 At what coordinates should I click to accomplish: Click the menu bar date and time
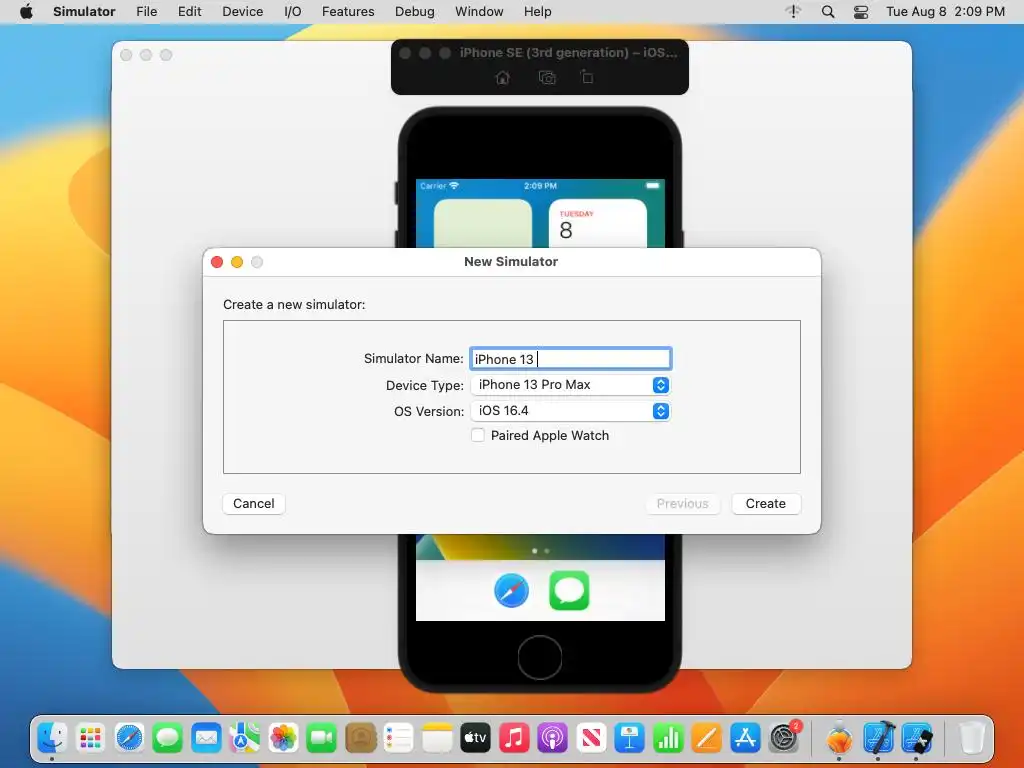945,12
